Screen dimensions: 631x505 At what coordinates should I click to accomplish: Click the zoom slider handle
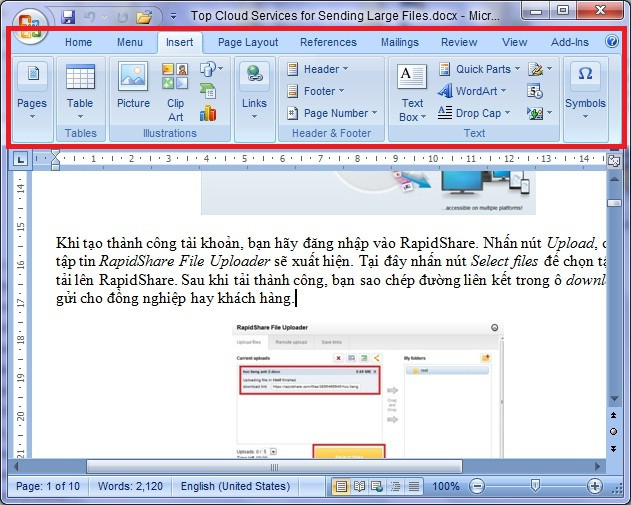tap(535, 486)
